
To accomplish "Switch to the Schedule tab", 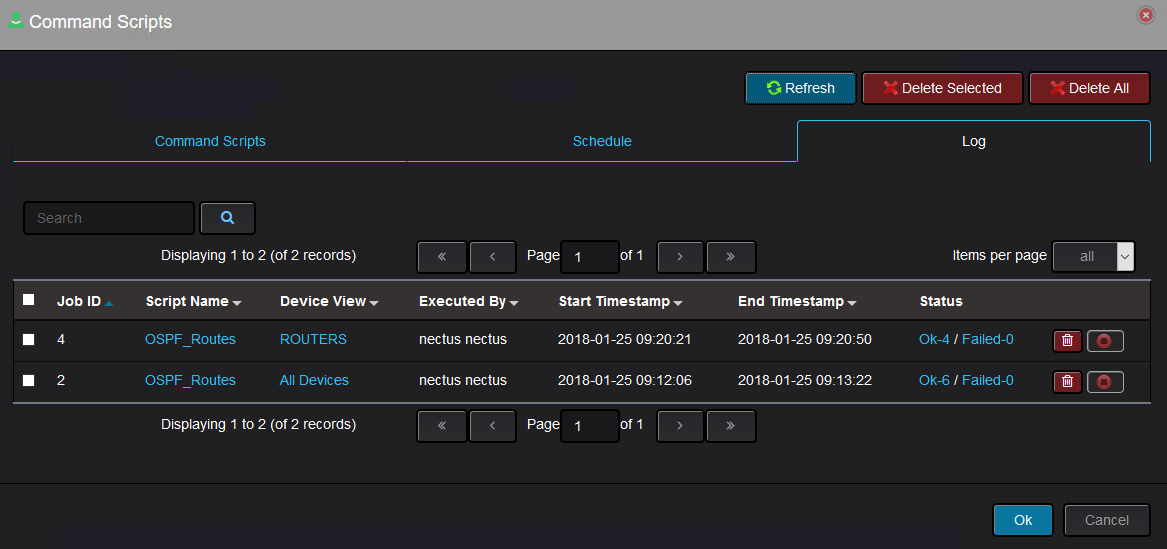I will coord(602,141).
